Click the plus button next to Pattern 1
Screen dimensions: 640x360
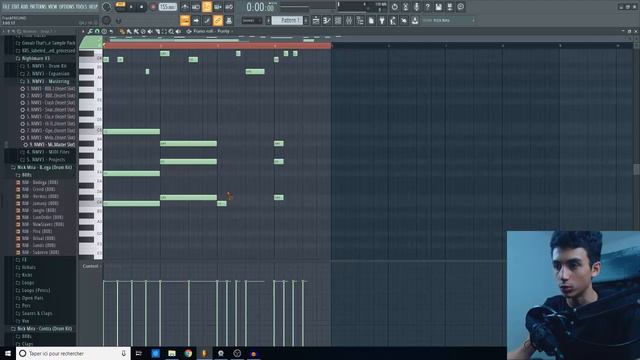(306, 20)
